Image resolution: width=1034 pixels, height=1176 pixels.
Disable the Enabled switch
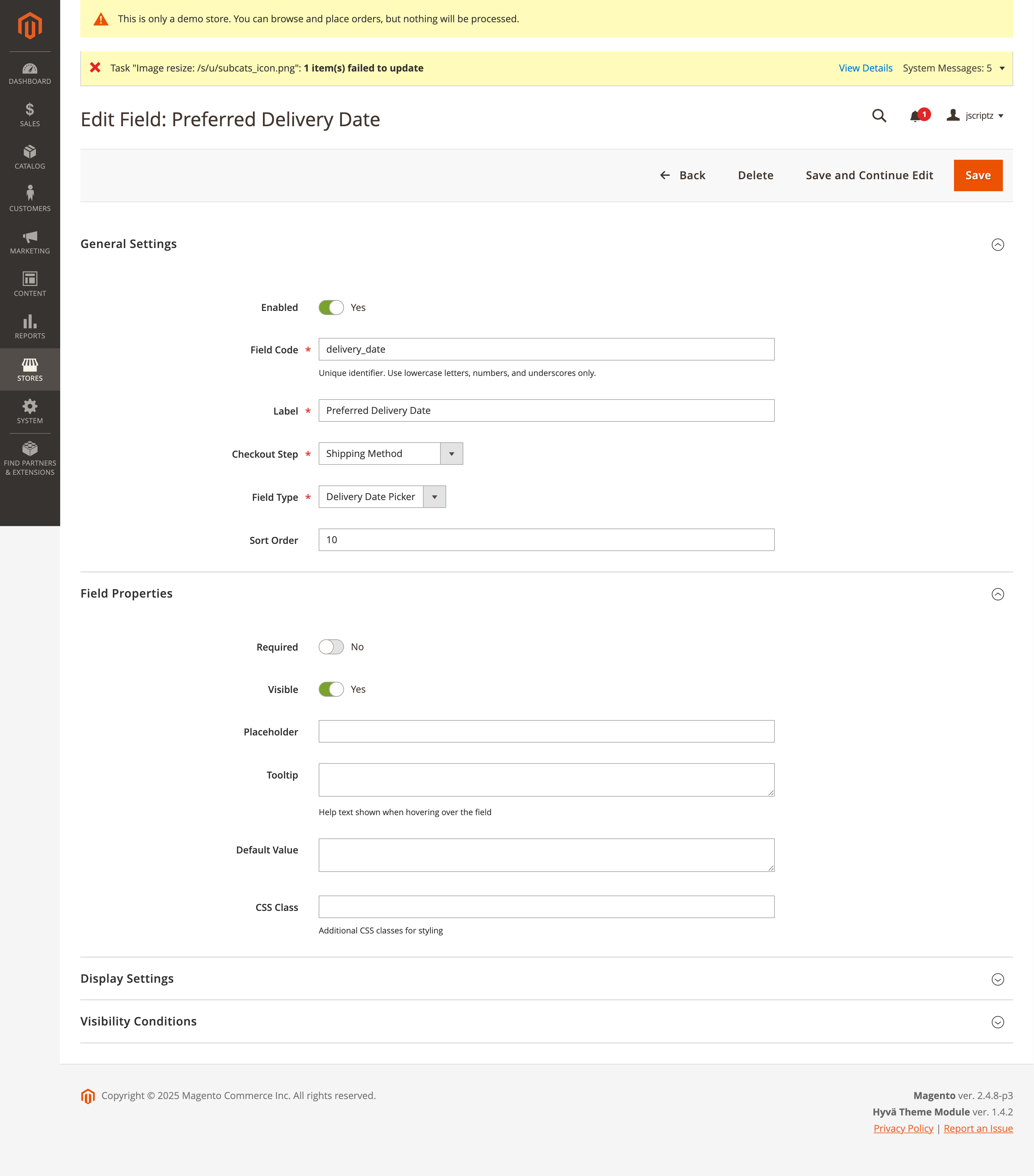pyautogui.click(x=331, y=307)
